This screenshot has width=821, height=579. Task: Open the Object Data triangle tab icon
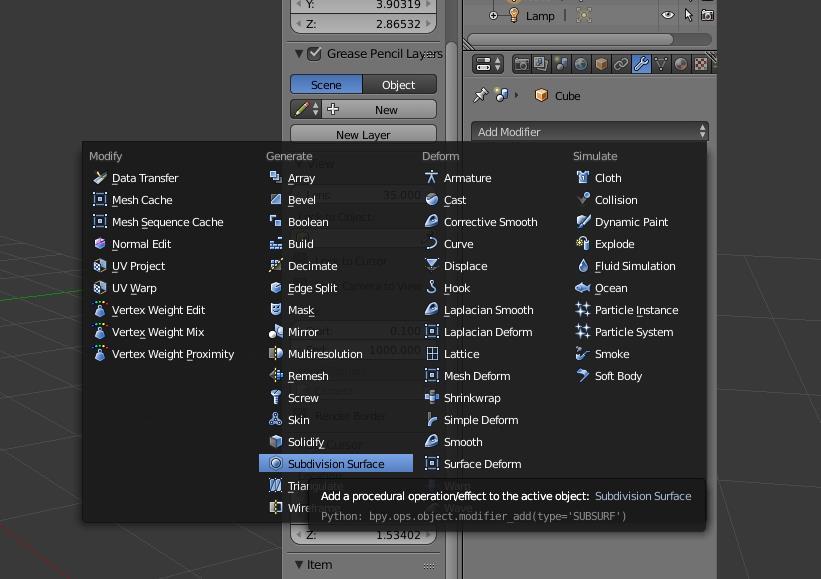661,64
